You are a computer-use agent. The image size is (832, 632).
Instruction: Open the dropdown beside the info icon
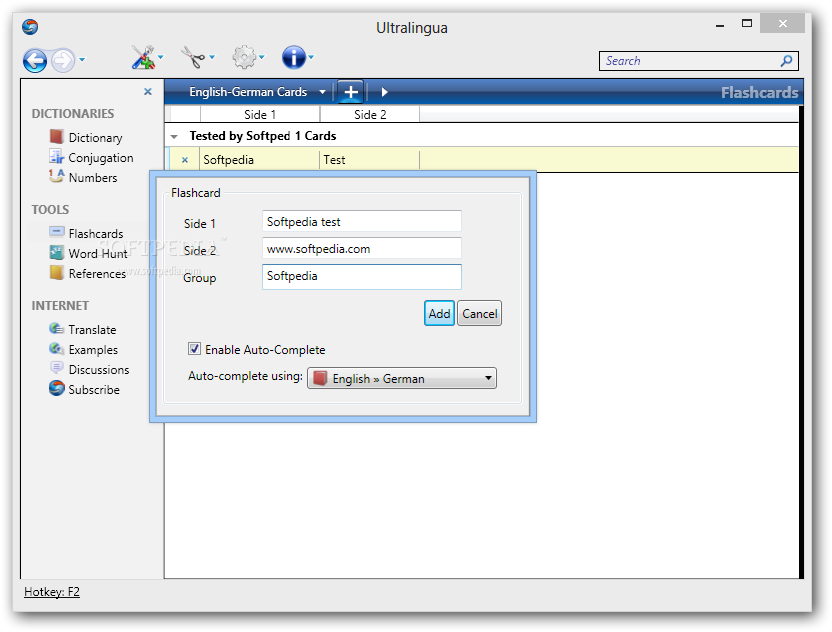(311, 57)
